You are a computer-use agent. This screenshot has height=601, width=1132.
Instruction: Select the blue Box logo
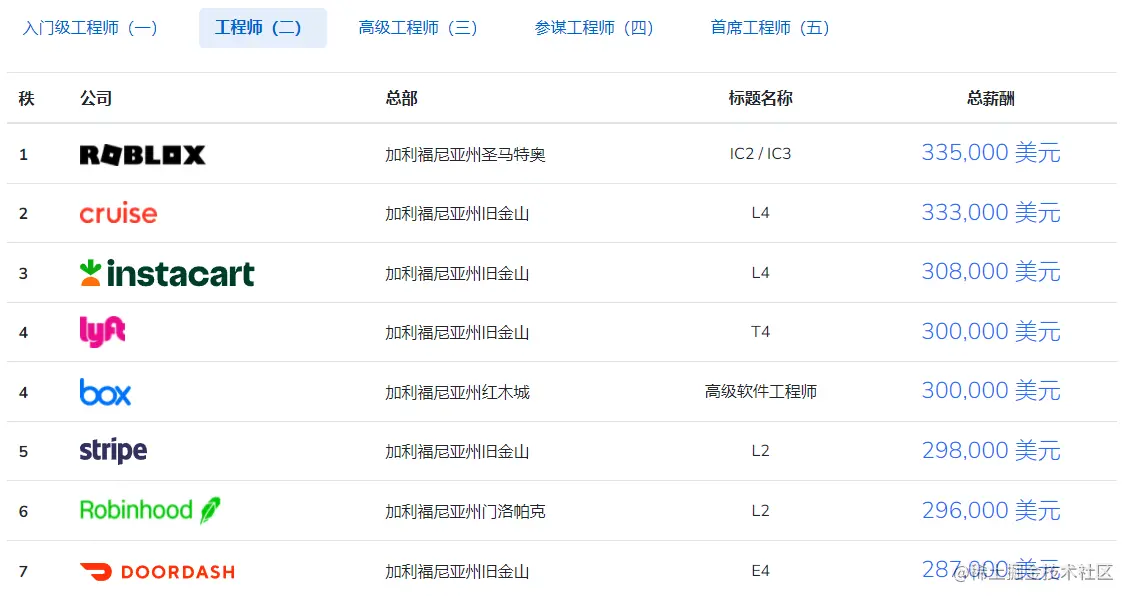[x=105, y=392]
